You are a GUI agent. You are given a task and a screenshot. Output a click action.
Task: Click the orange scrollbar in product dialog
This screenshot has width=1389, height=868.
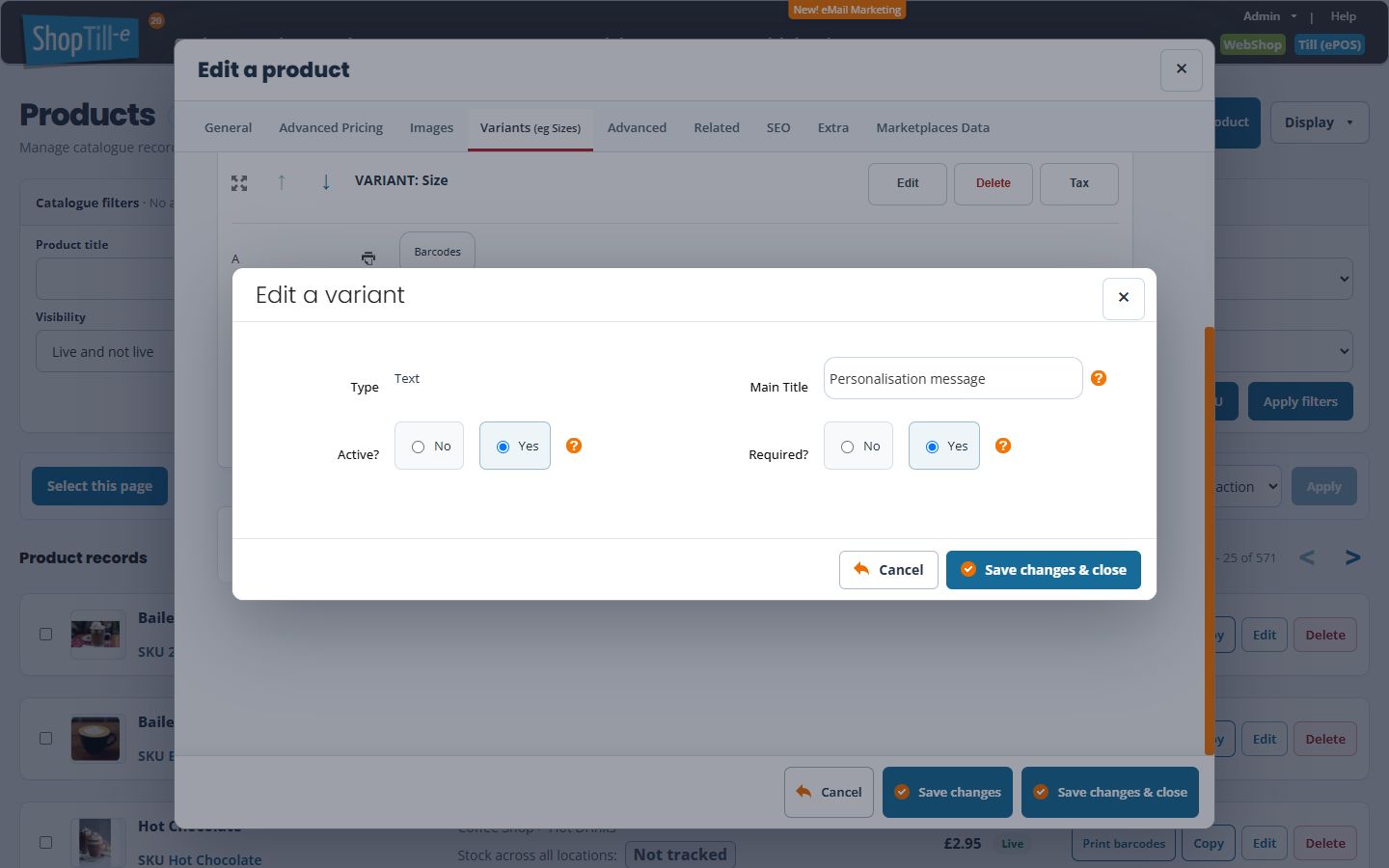pos(1210,540)
